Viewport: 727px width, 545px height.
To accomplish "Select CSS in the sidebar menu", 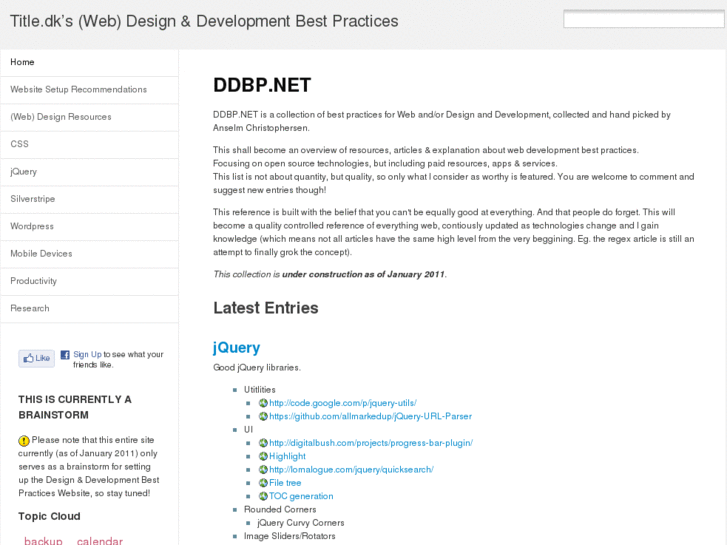I will pyautogui.click(x=89, y=144).
